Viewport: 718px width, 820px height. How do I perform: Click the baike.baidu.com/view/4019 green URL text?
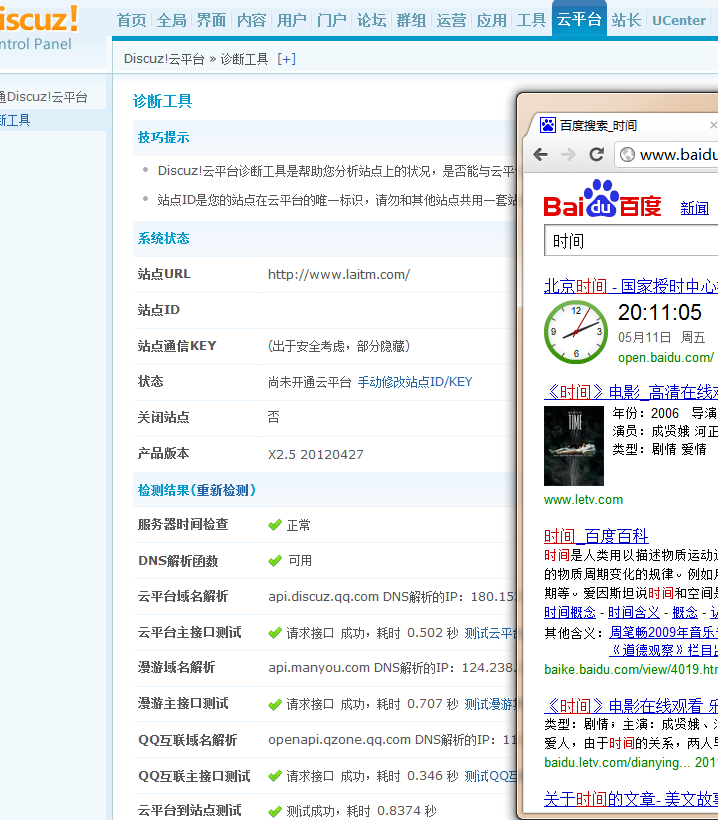[x=631, y=670]
